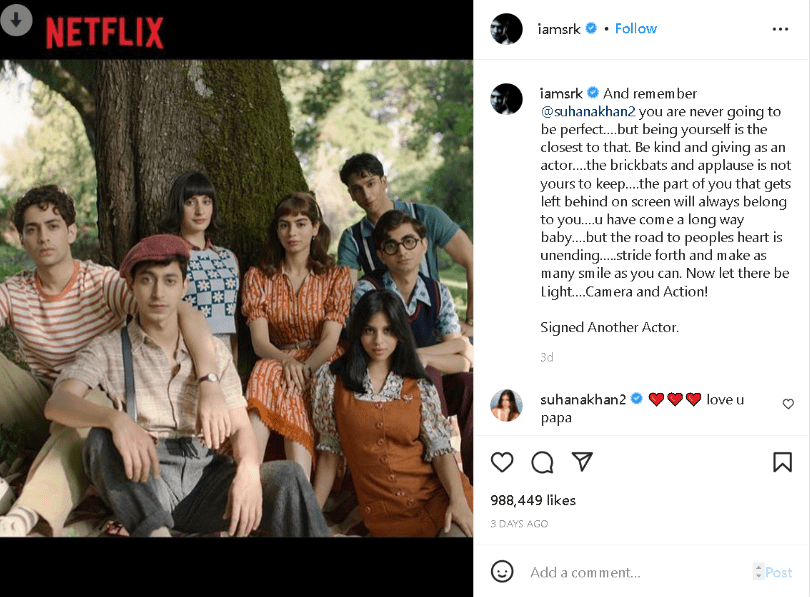Image resolution: width=810 pixels, height=597 pixels.
Task: Follow the iamsrk account
Action: tap(635, 28)
